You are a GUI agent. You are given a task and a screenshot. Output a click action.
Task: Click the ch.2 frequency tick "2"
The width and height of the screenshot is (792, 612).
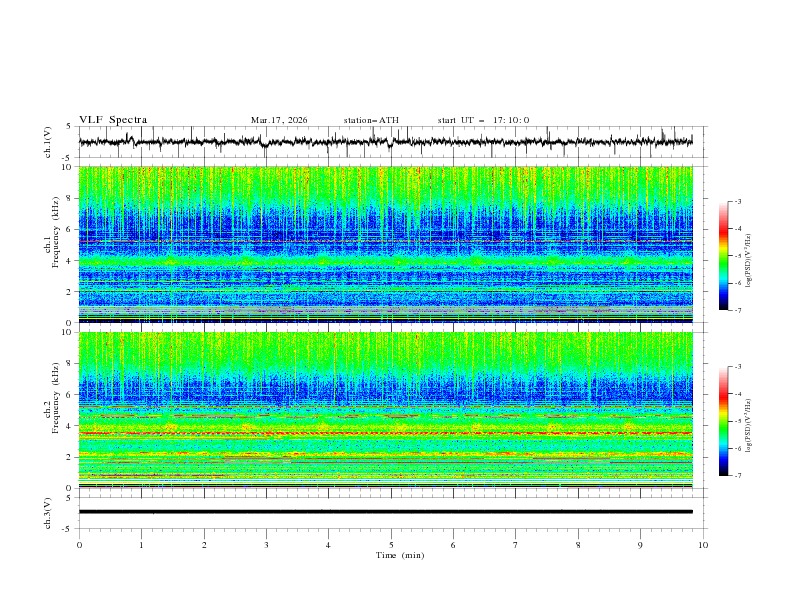(x=71, y=457)
